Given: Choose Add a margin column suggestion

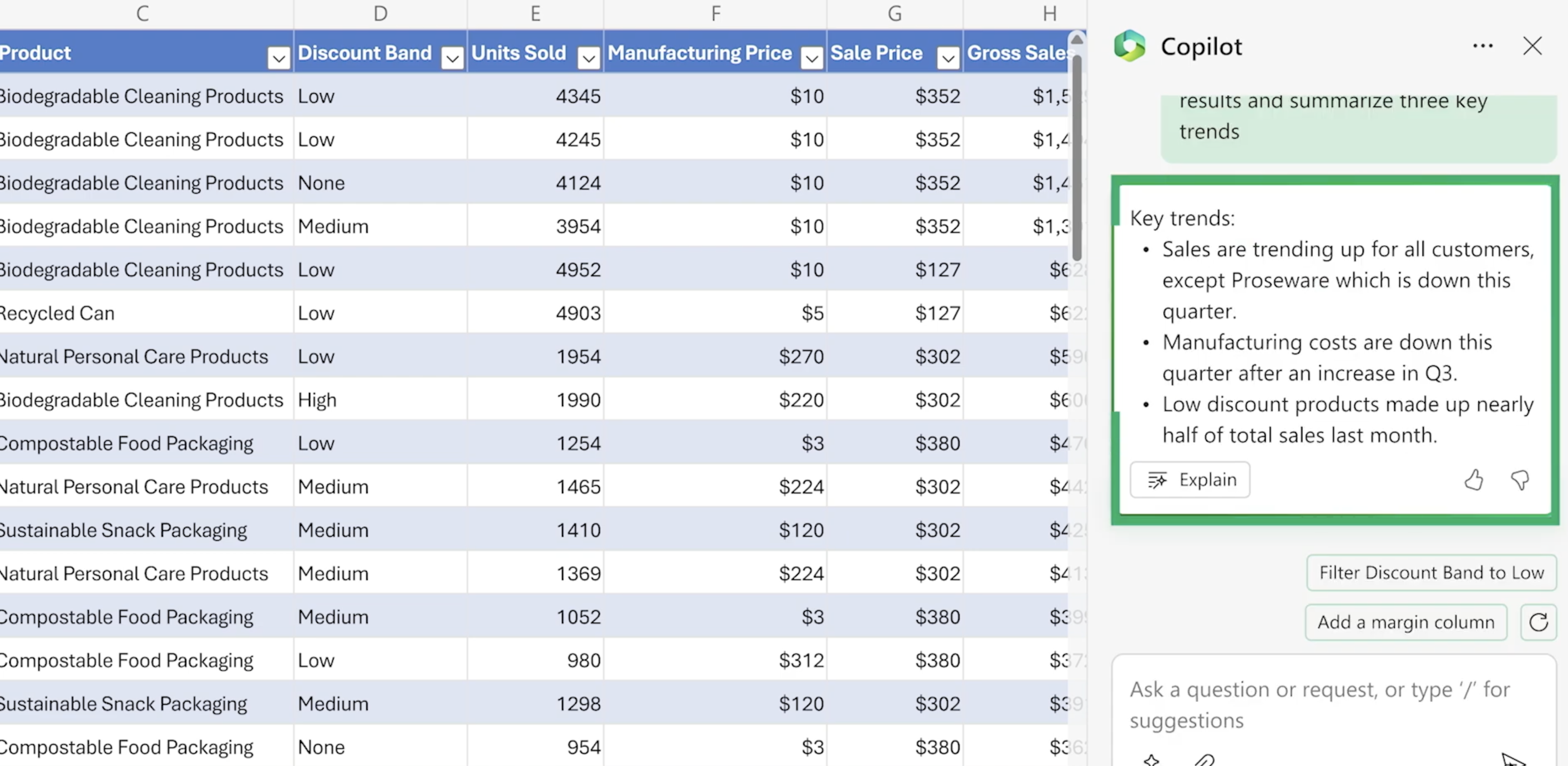Looking at the screenshot, I should point(1405,622).
